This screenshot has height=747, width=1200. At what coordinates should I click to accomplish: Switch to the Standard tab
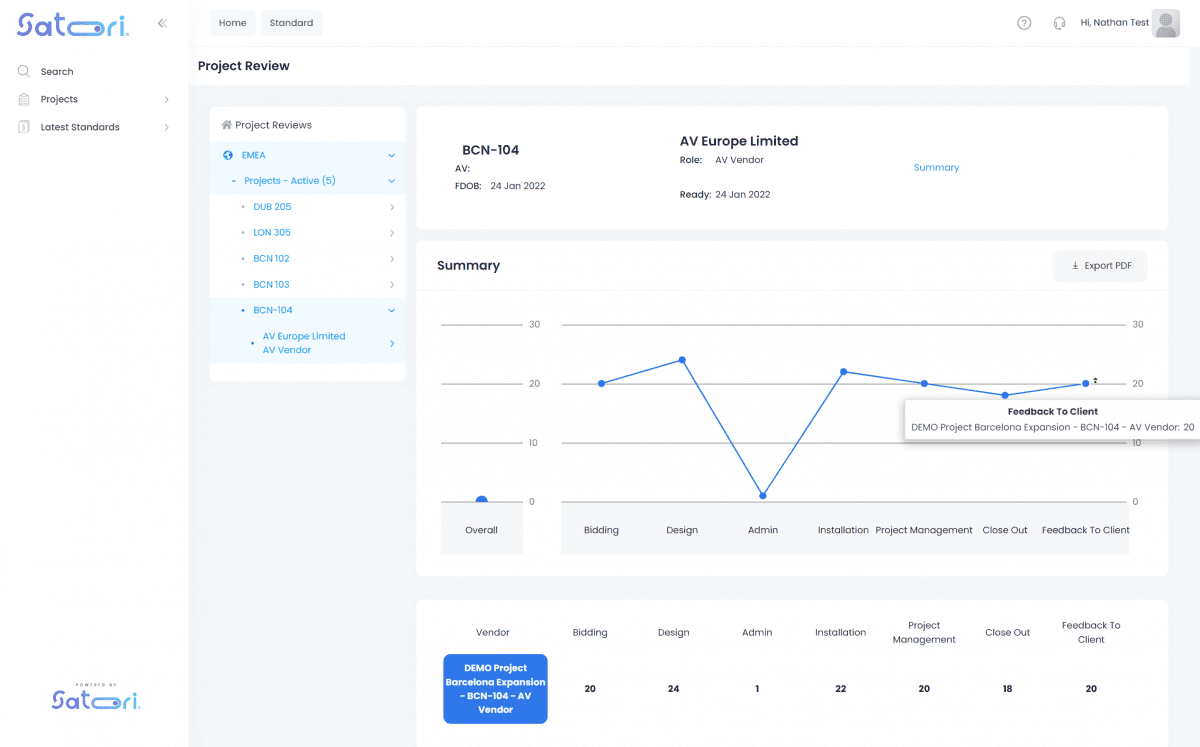291,23
